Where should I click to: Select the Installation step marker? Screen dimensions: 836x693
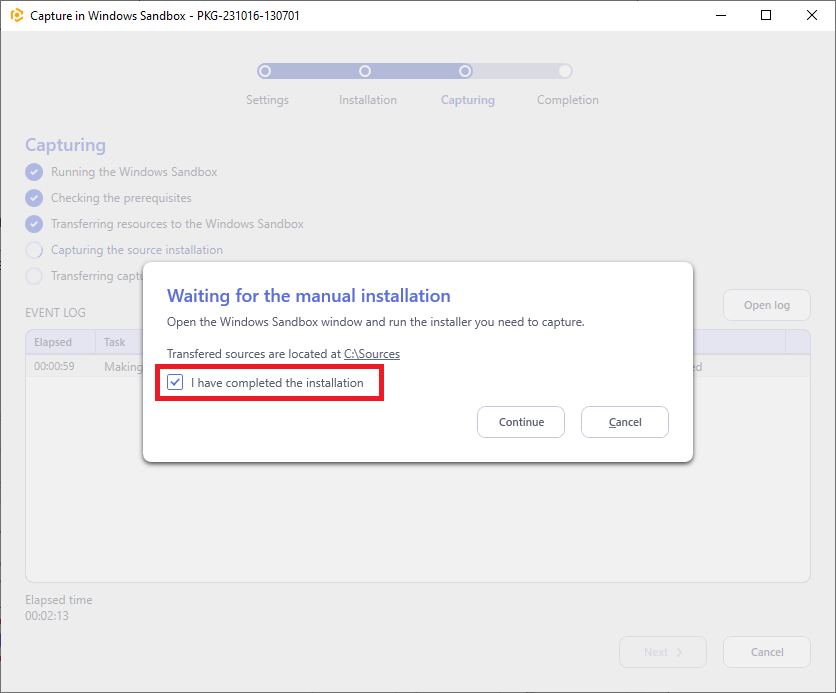365,71
